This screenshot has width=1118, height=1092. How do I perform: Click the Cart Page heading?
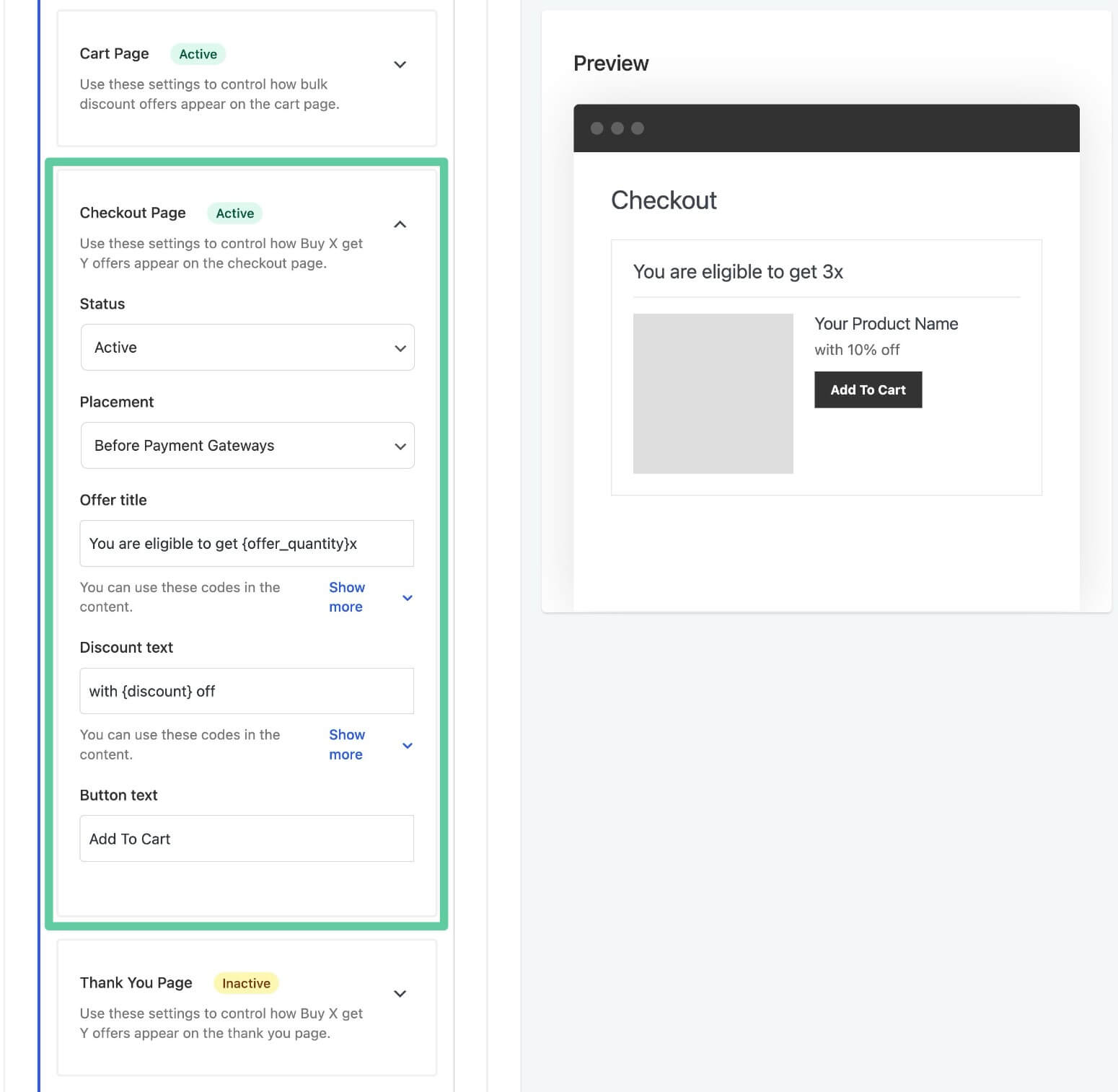[114, 54]
